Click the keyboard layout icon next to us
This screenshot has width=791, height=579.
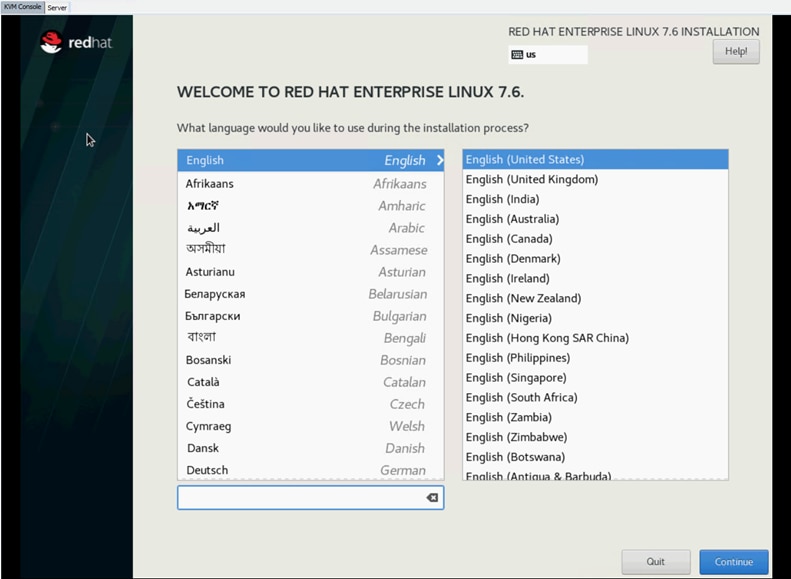[x=517, y=54]
